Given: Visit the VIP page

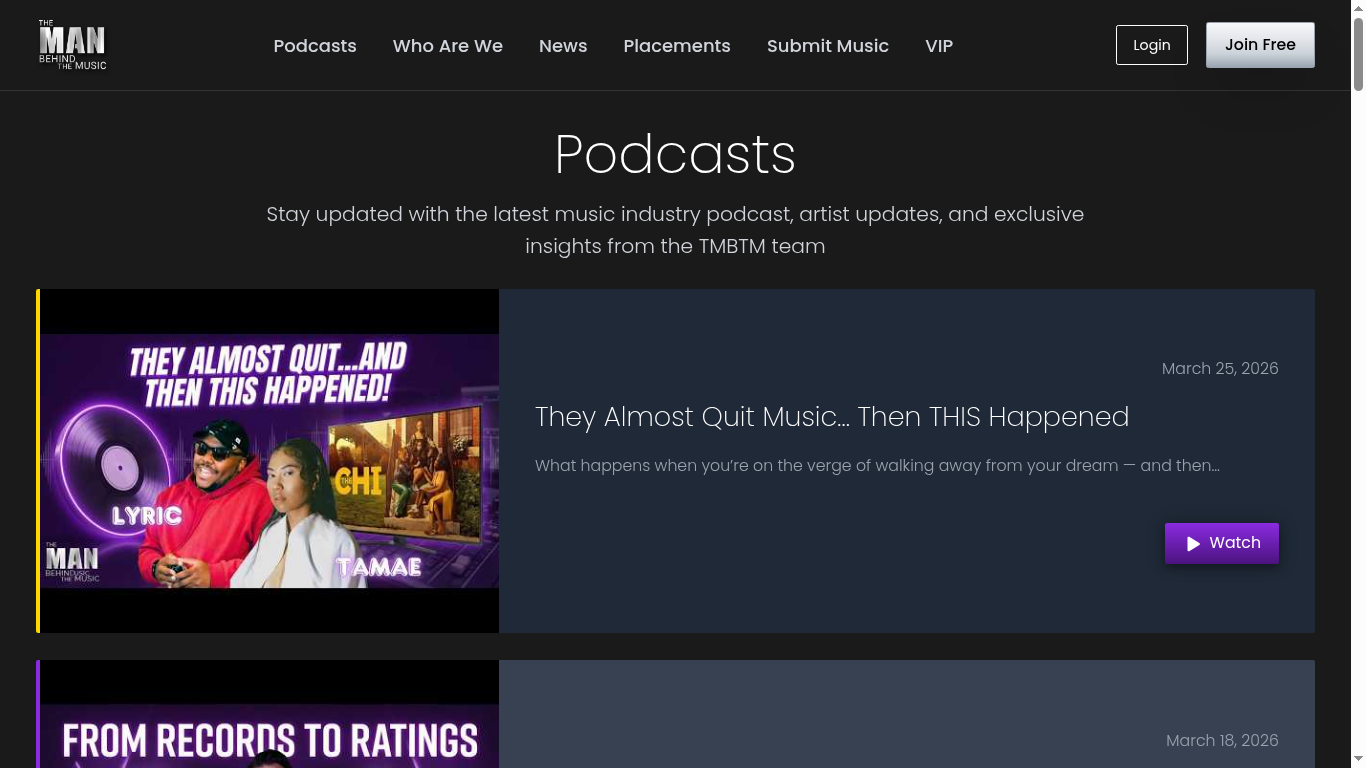Looking at the screenshot, I should coord(939,46).
